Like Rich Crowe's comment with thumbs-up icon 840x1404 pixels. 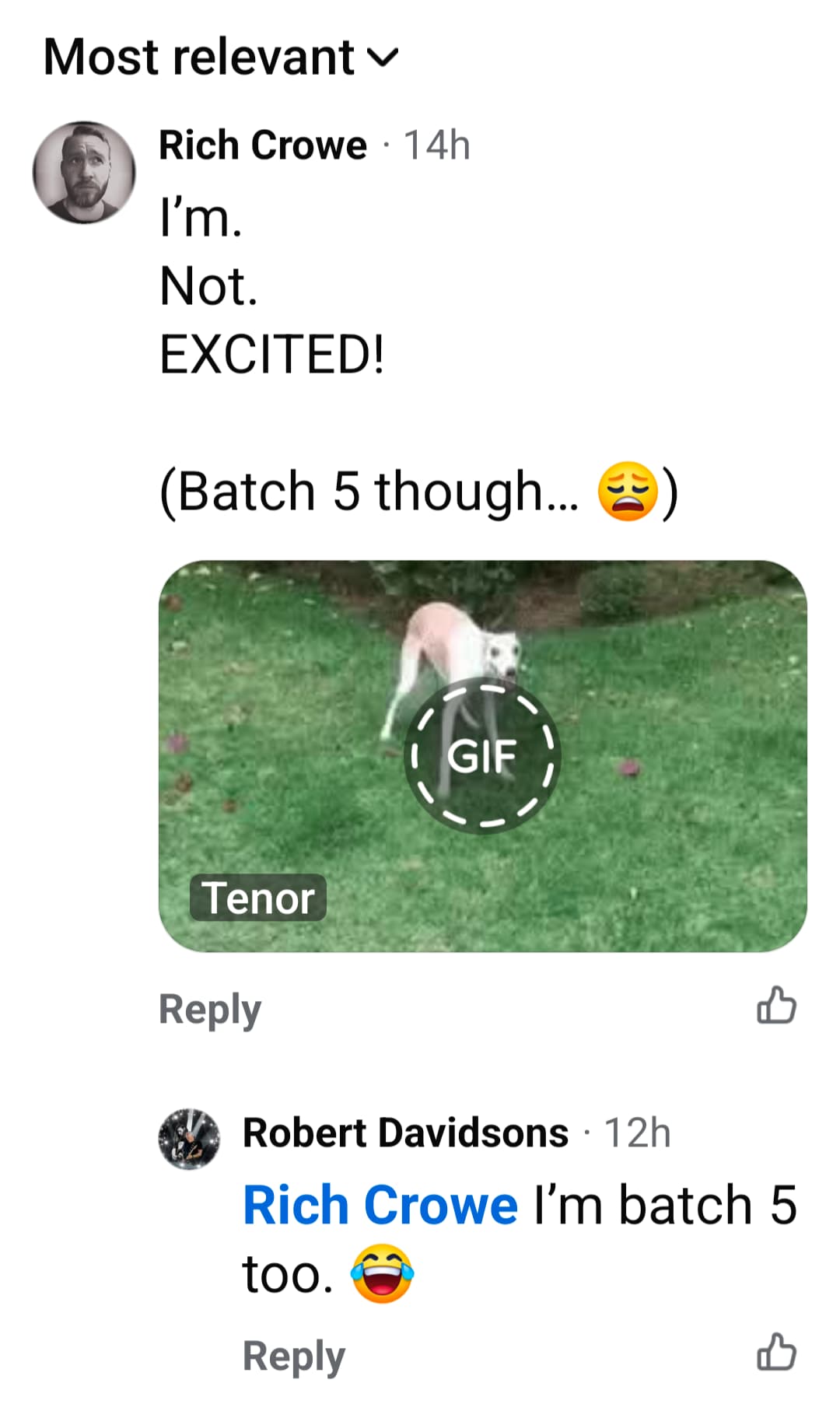[776, 1006]
